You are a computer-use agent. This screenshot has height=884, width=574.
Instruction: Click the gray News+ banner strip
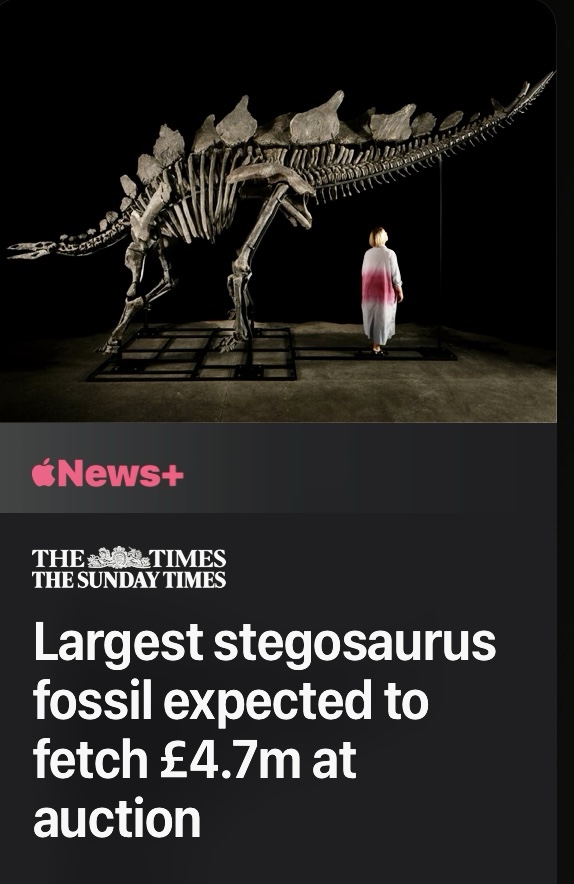(278, 467)
